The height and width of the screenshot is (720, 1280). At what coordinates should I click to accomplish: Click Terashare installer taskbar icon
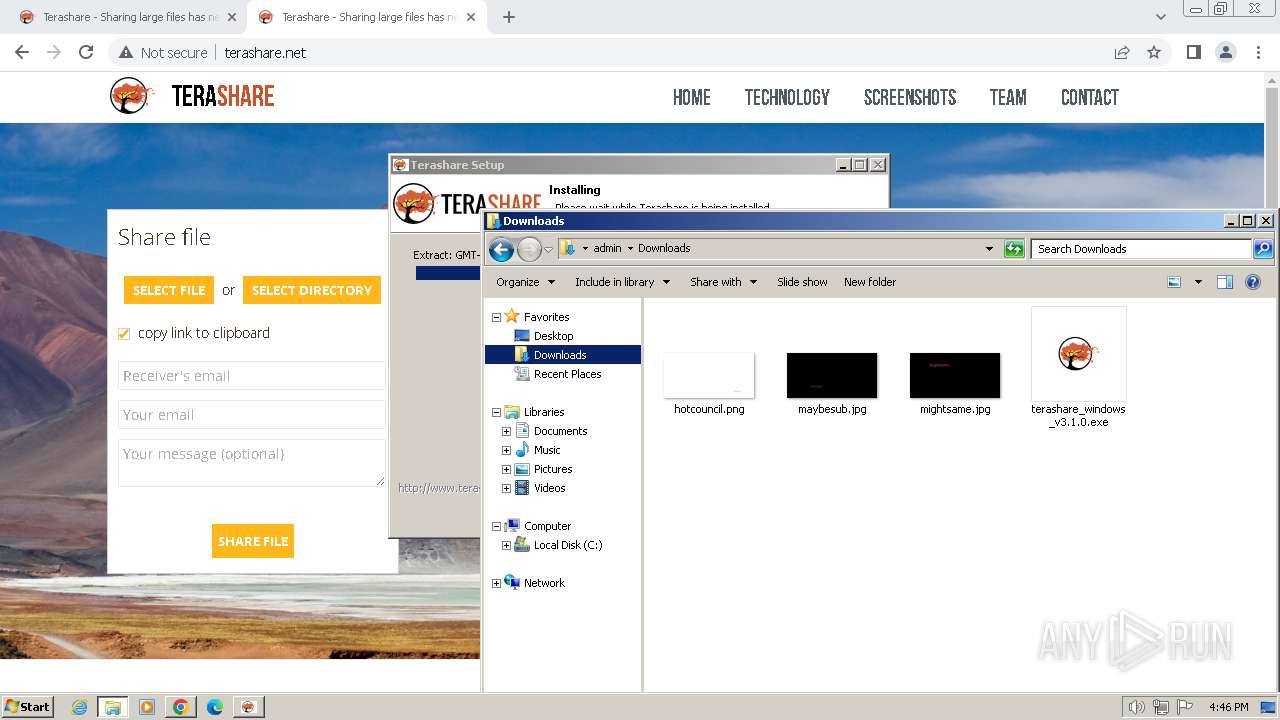248,707
